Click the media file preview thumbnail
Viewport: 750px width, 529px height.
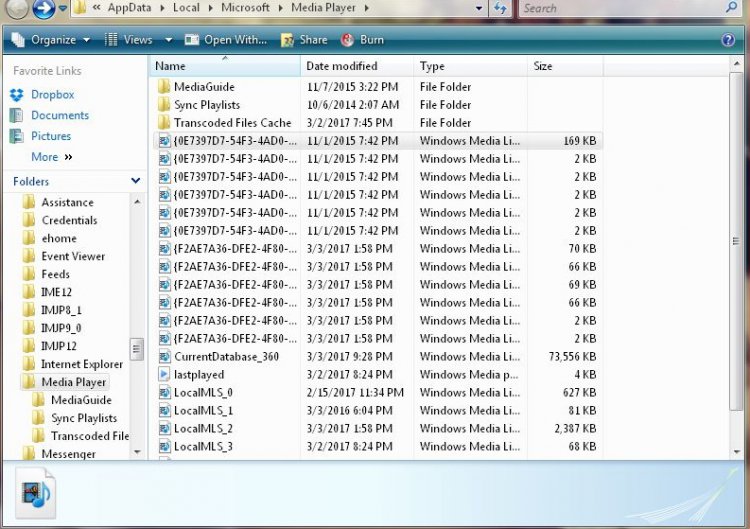click(35, 493)
